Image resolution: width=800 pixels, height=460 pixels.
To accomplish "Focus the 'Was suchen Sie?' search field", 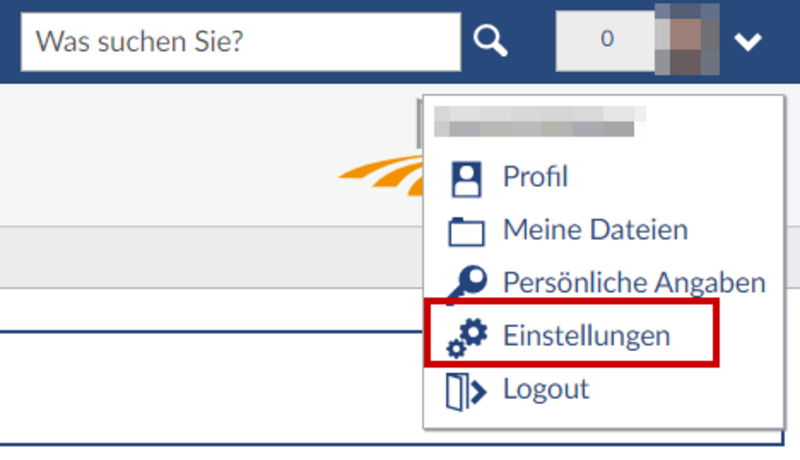I will (x=241, y=42).
